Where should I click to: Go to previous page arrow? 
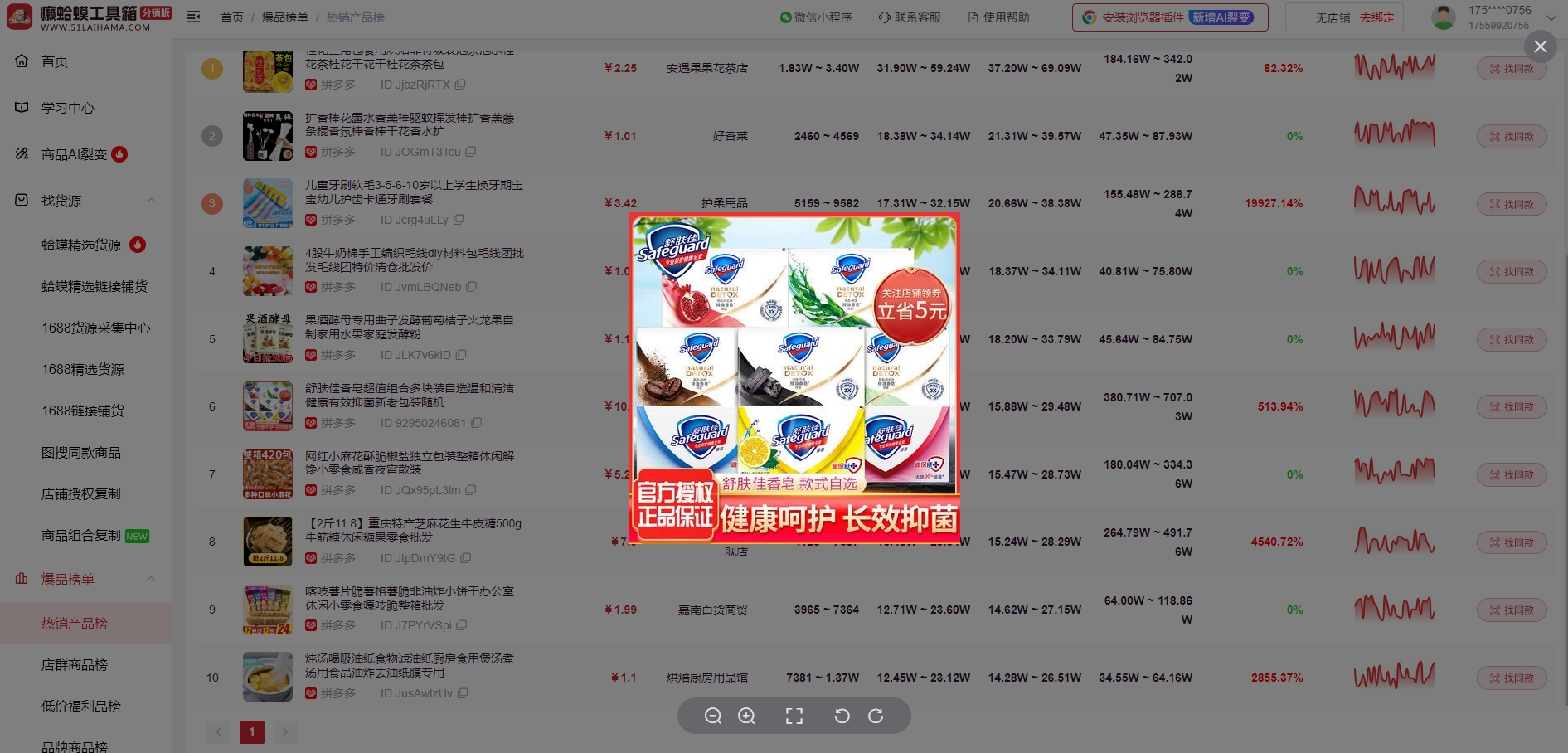[x=219, y=731]
